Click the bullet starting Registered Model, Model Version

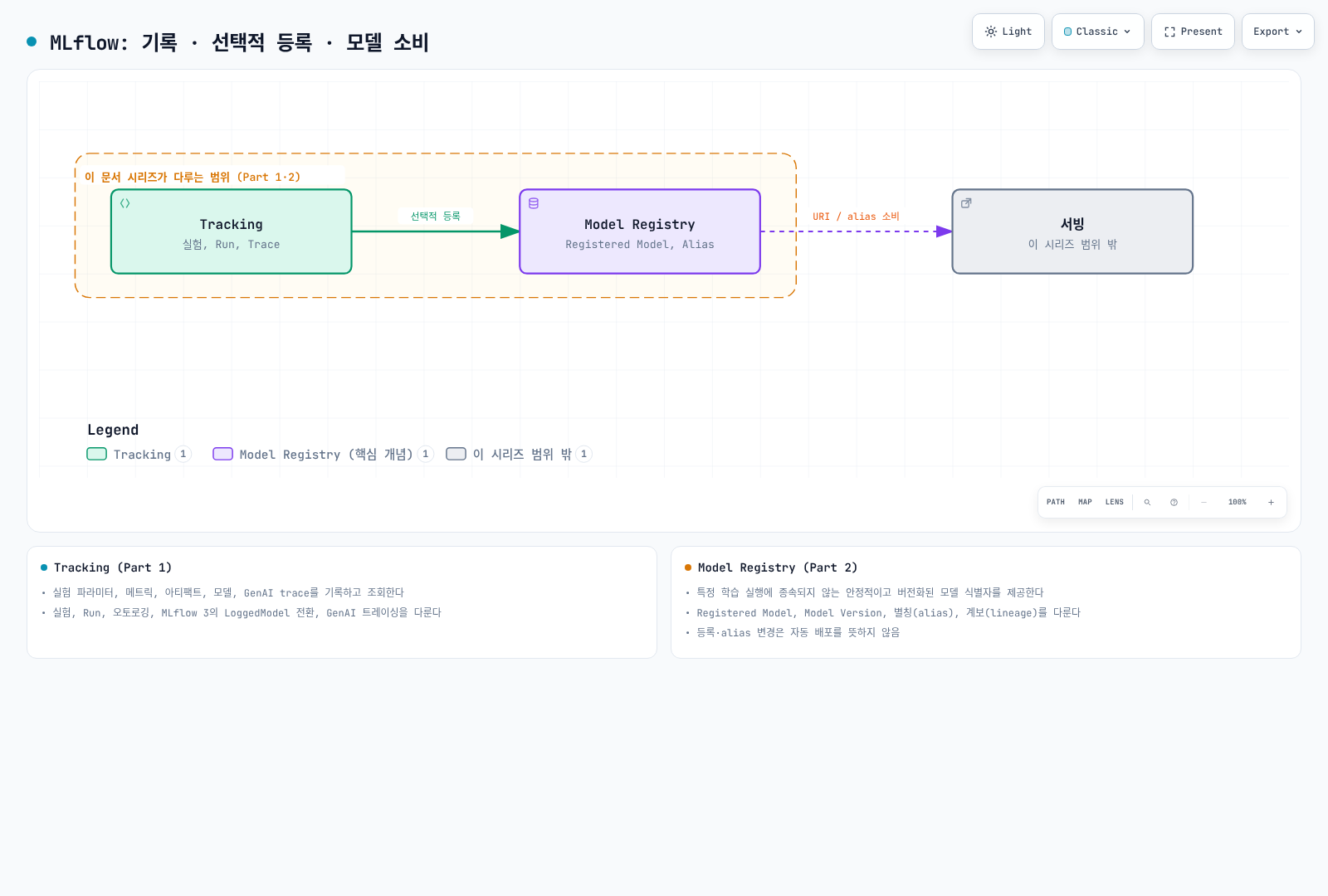[x=888, y=612]
